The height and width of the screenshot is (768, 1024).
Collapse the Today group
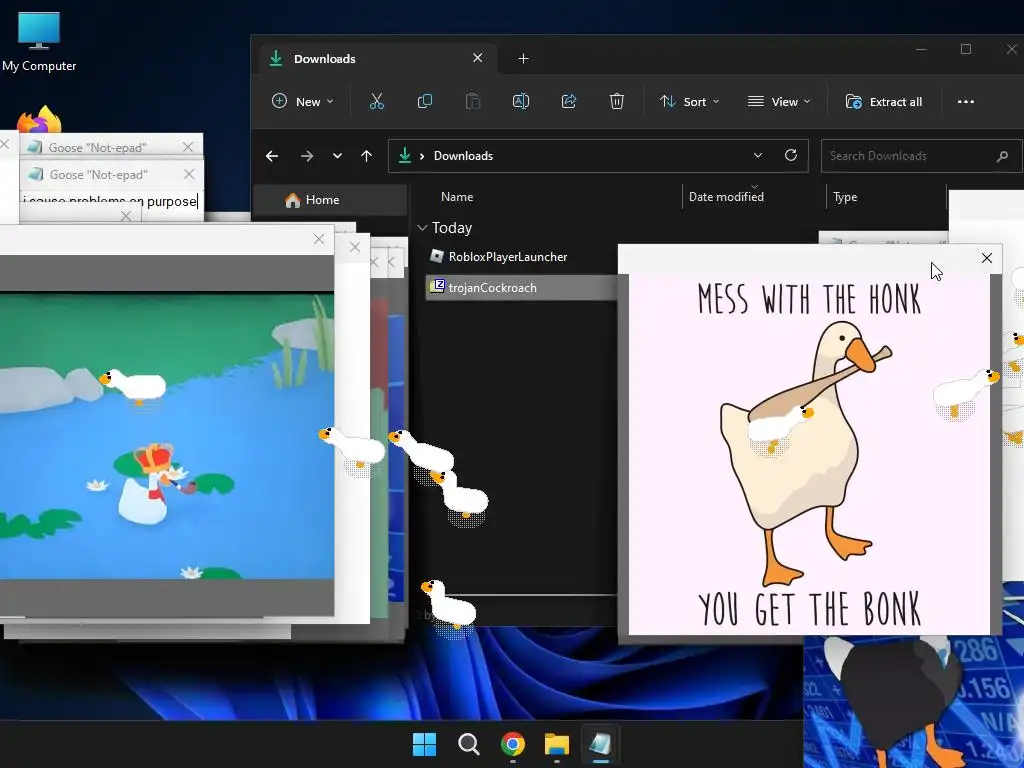(423, 228)
